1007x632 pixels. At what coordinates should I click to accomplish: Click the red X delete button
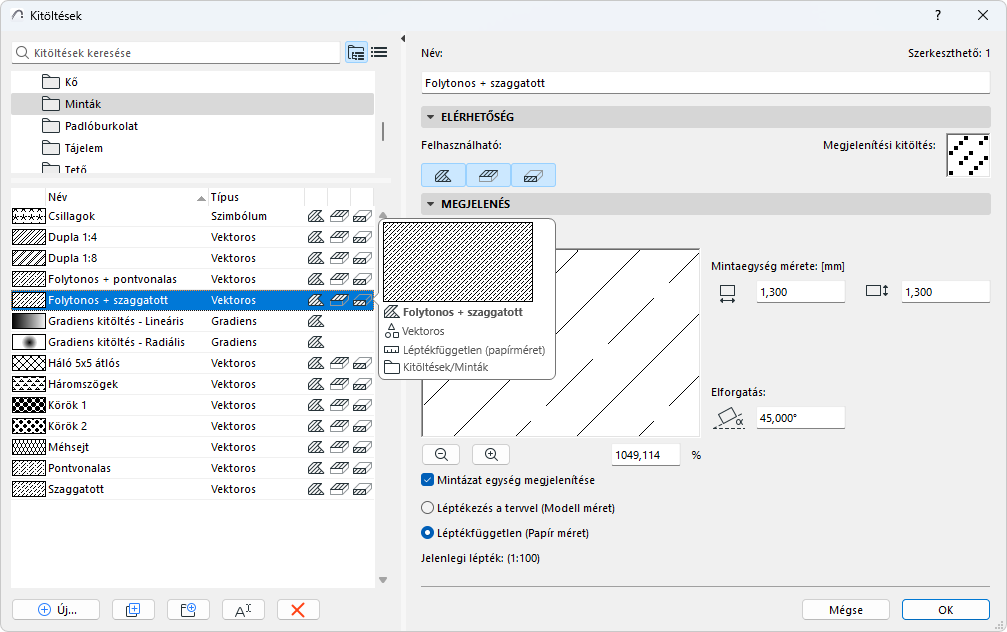(298, 609)
